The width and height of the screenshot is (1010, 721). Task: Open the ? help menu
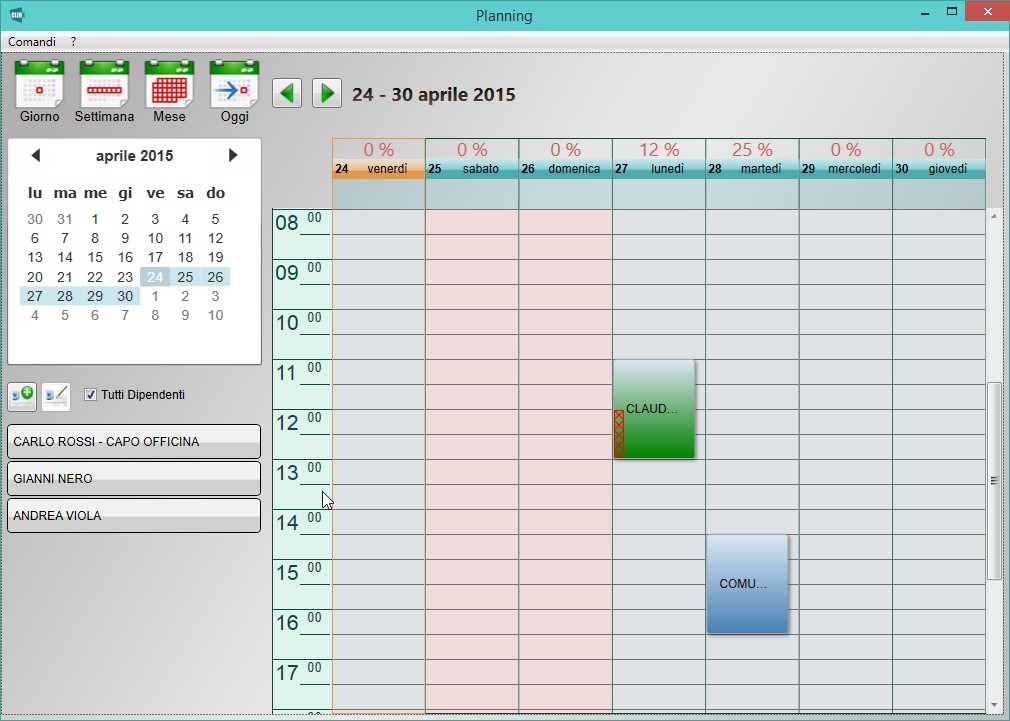72,42
